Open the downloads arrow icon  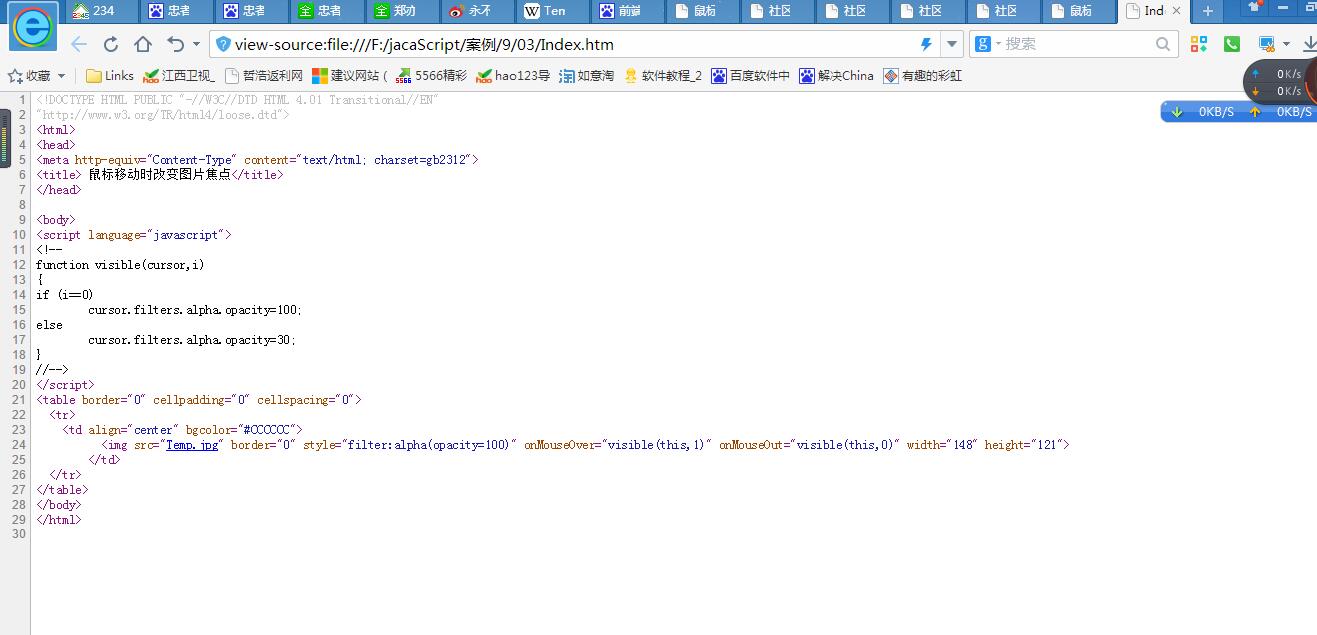click(x=1308, y=44)
